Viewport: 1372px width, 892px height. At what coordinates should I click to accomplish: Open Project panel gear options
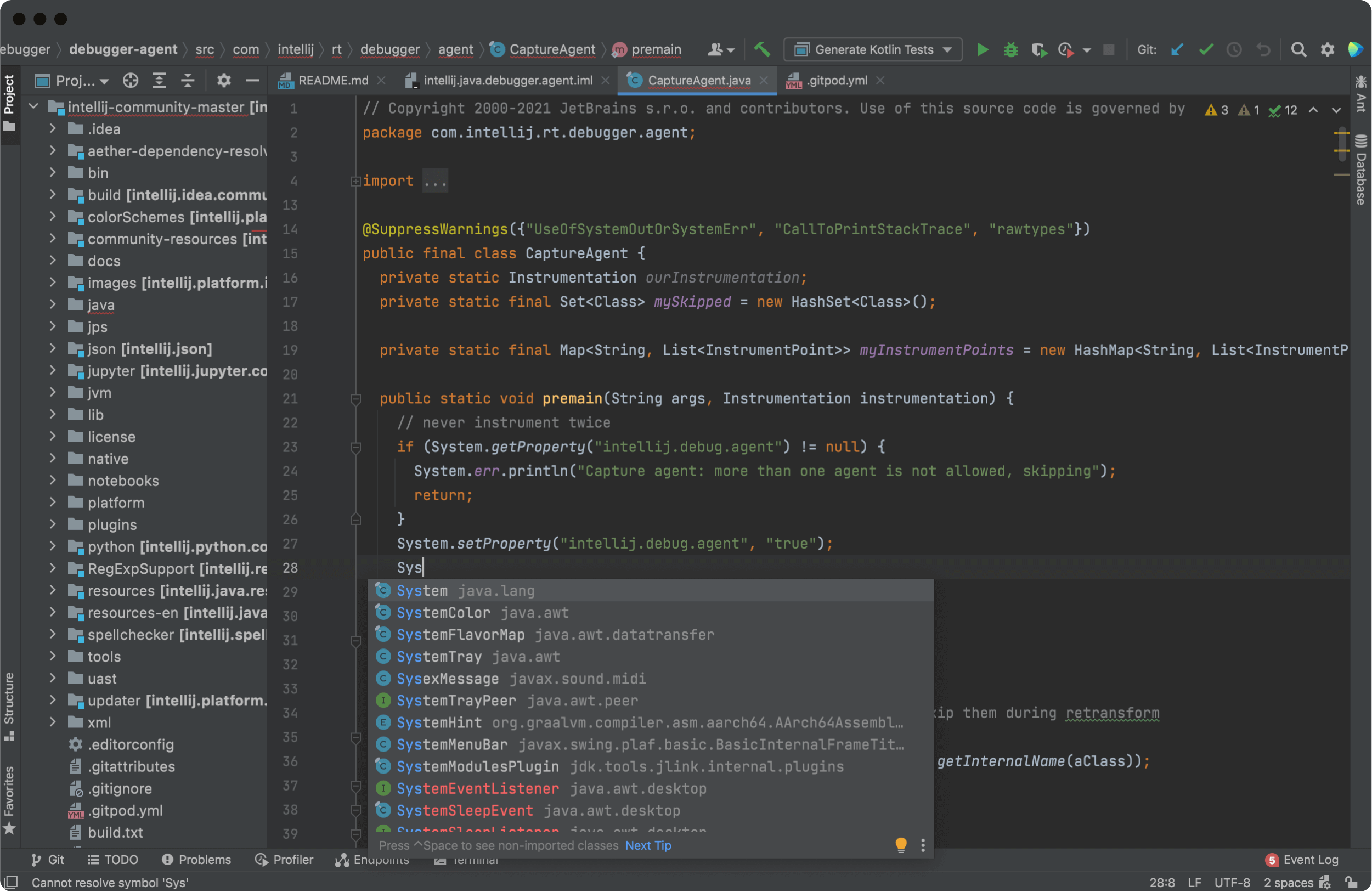224,81
